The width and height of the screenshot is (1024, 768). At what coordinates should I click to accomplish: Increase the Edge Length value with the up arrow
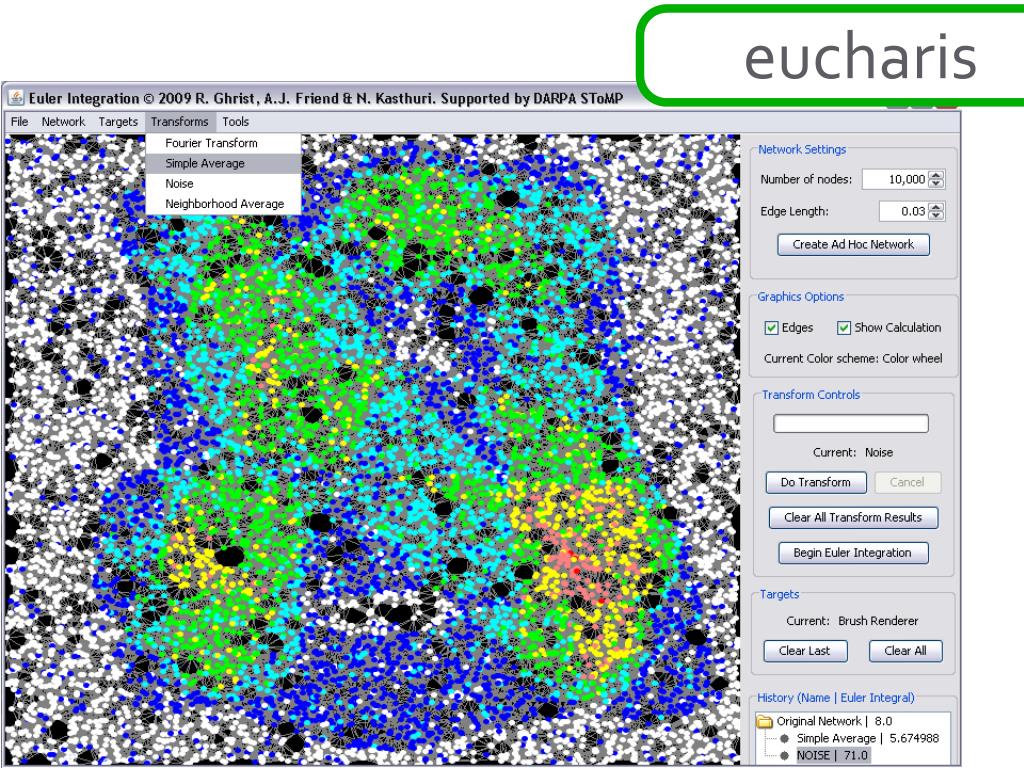point(936,207)
